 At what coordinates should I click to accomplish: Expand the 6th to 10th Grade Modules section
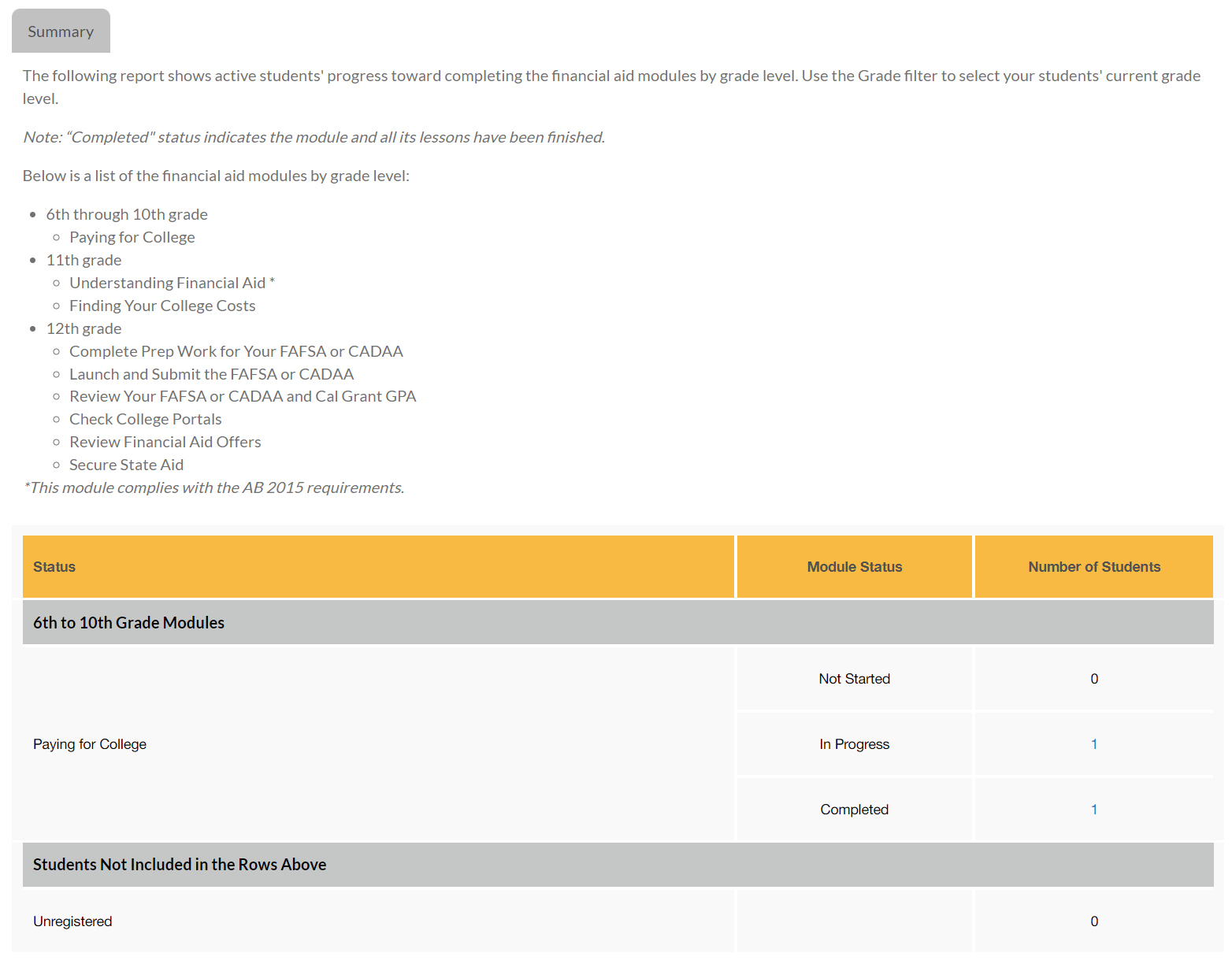(128, 622)
